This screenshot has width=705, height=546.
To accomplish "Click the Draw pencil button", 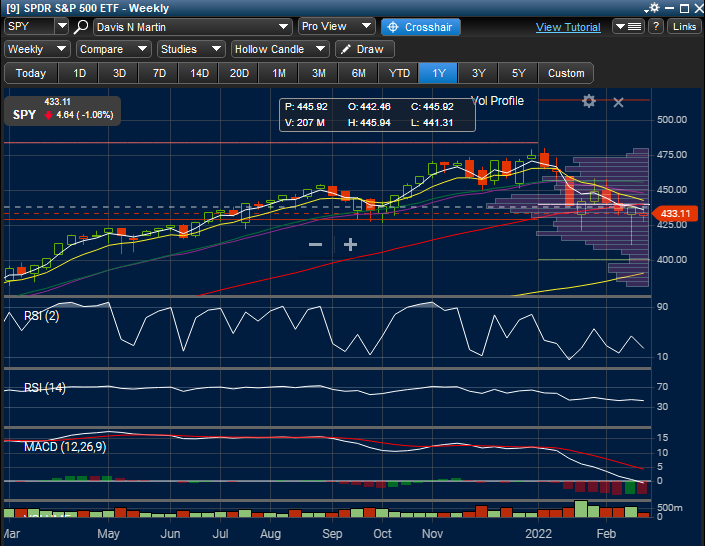I will click(x=365, y=49).
